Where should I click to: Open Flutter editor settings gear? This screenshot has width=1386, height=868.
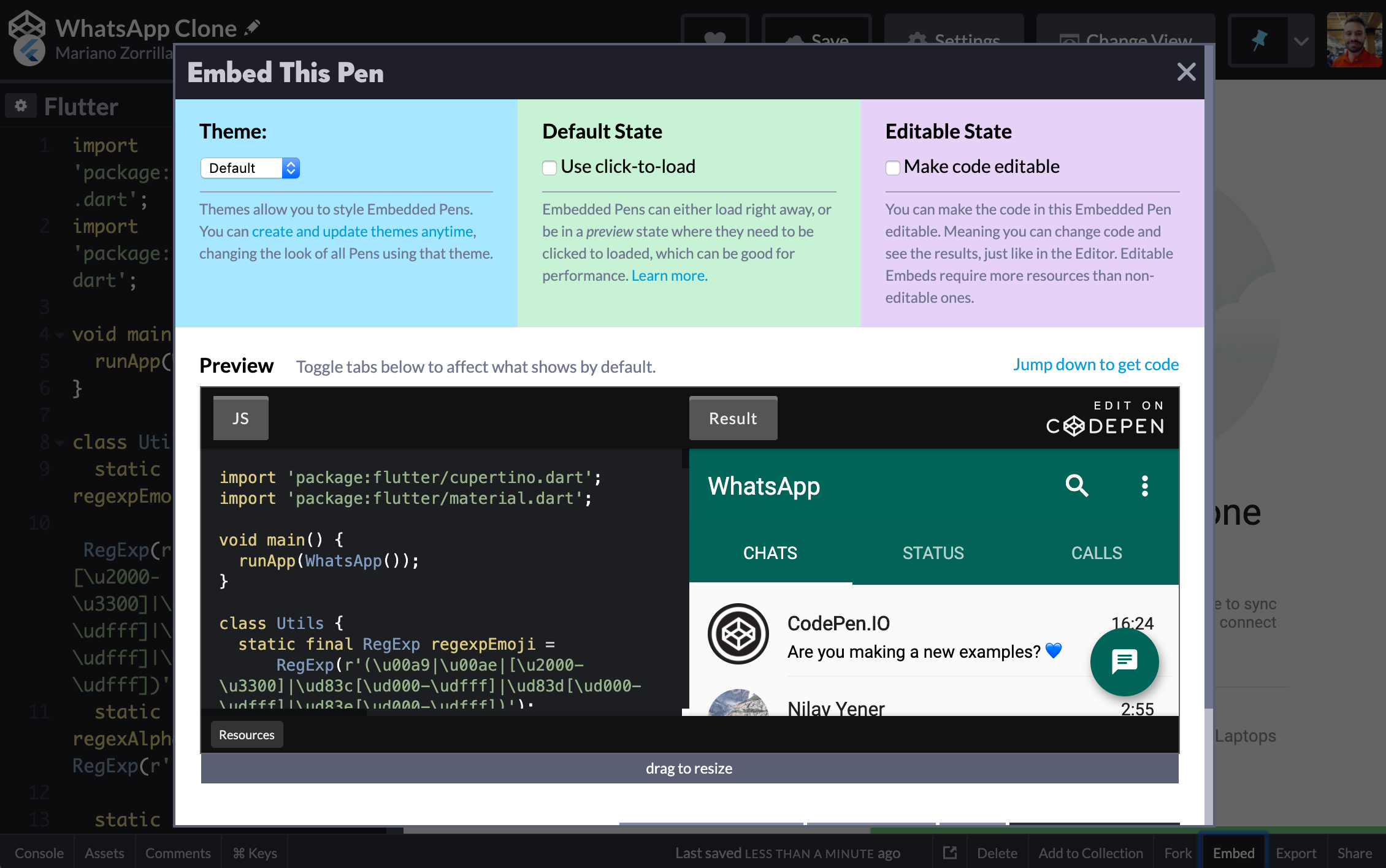(x=21, y=106)
